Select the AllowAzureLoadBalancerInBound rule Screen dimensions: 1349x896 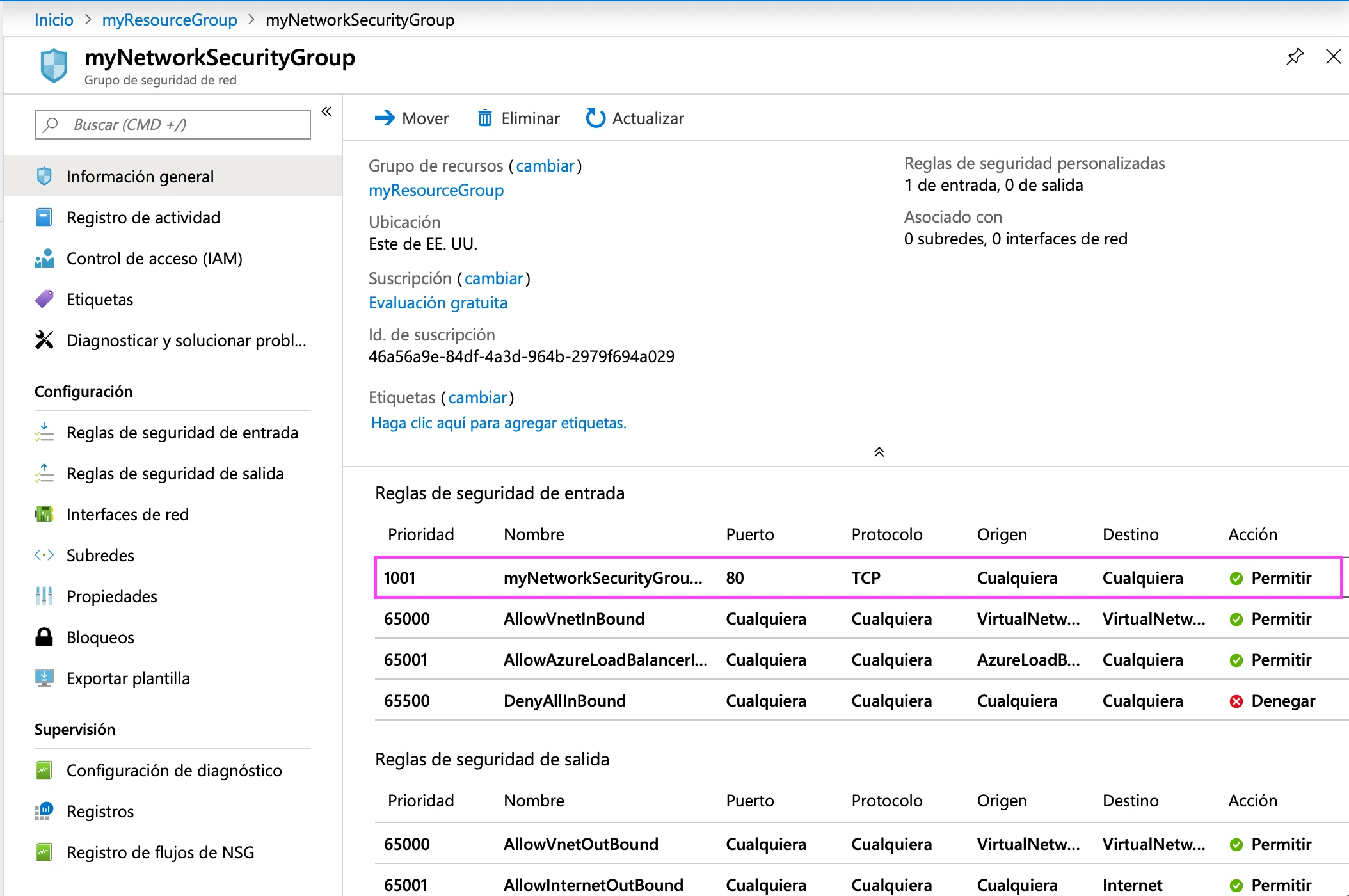[861, 660]
